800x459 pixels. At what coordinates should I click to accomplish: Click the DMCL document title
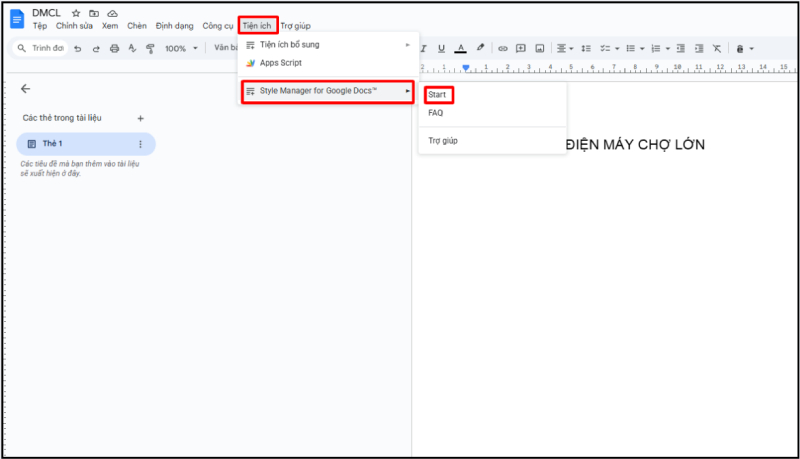[x=46, y=13]
